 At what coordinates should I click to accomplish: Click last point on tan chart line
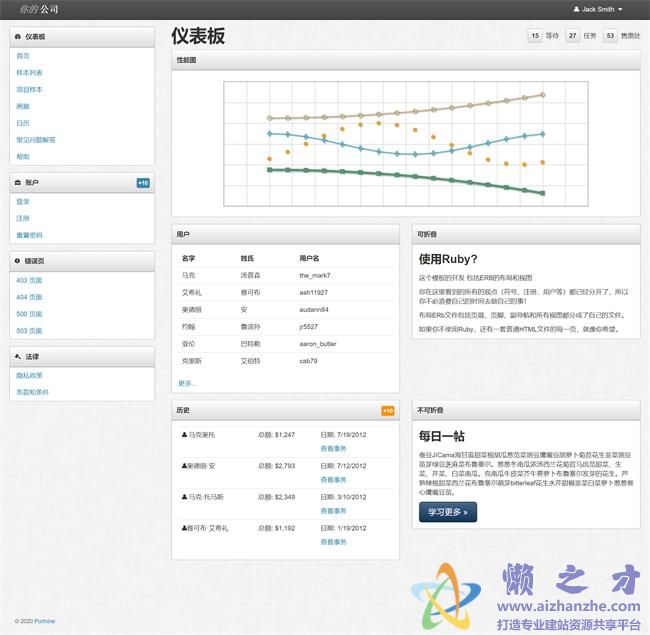(543, 95)
